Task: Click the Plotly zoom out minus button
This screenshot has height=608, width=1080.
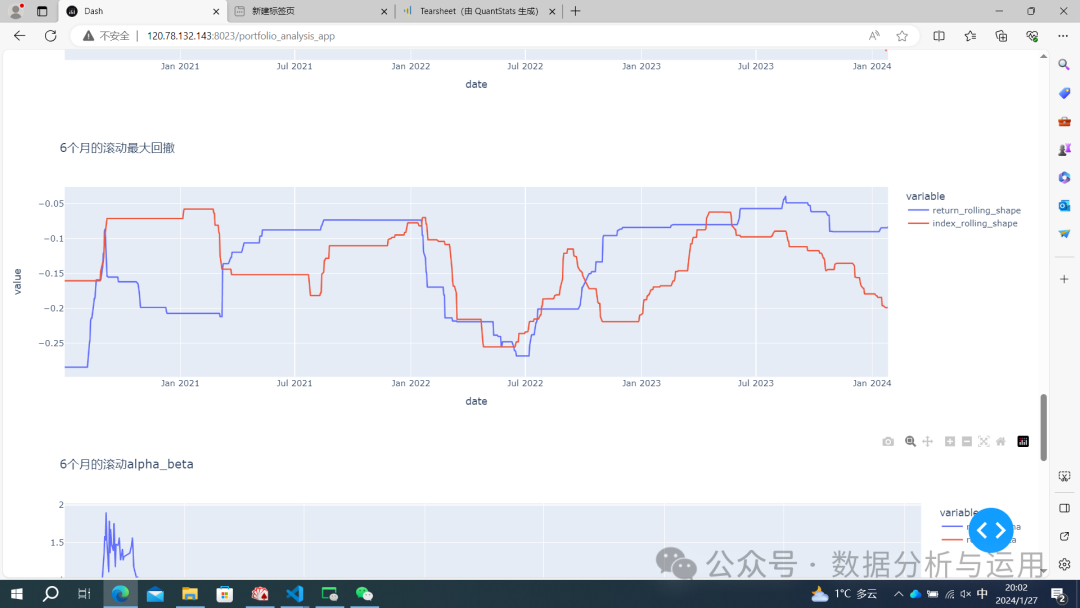Action: 966,441
